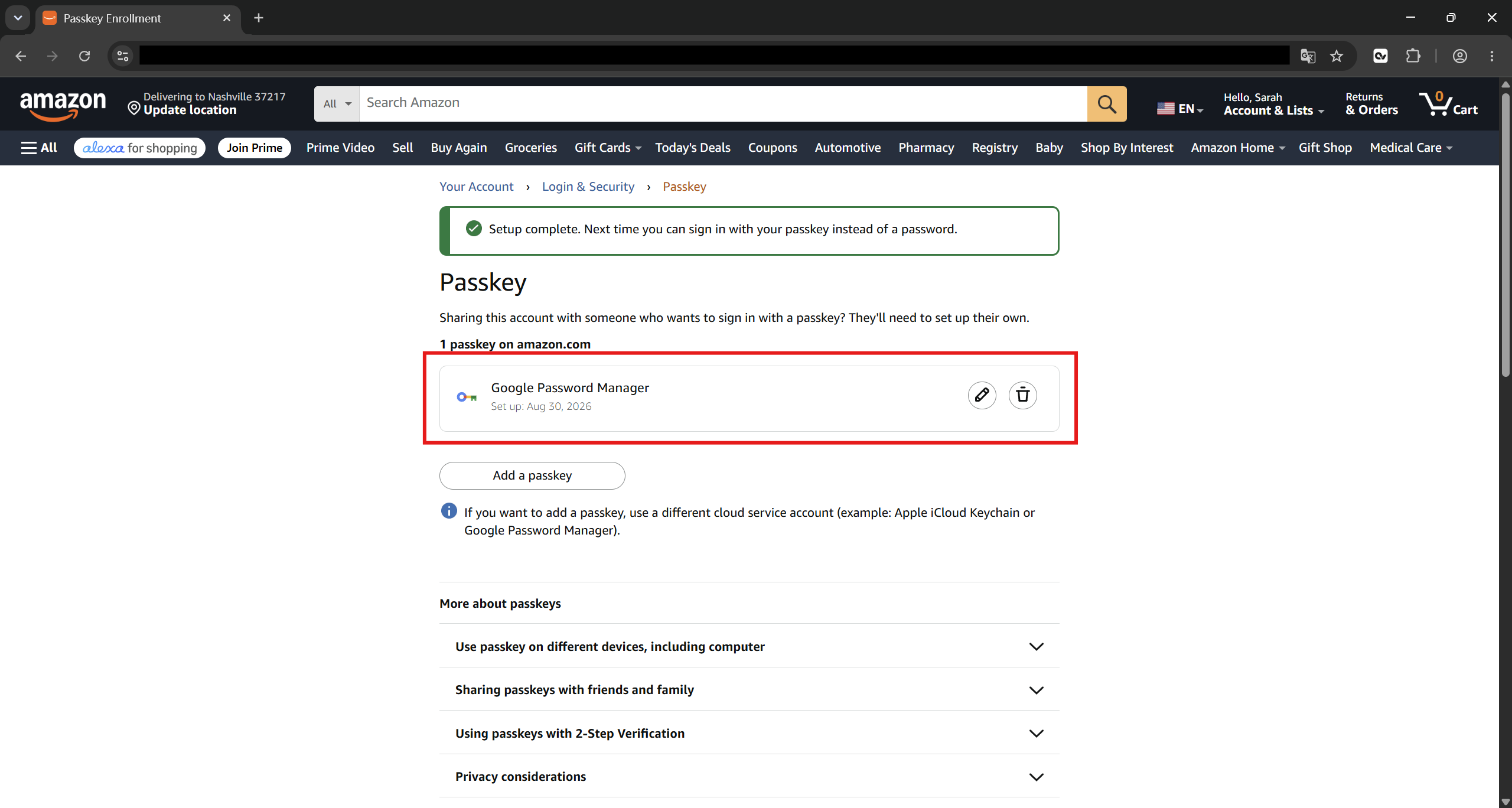Click the Add a passkey button
1512x808 pixels.
(532, 475)
